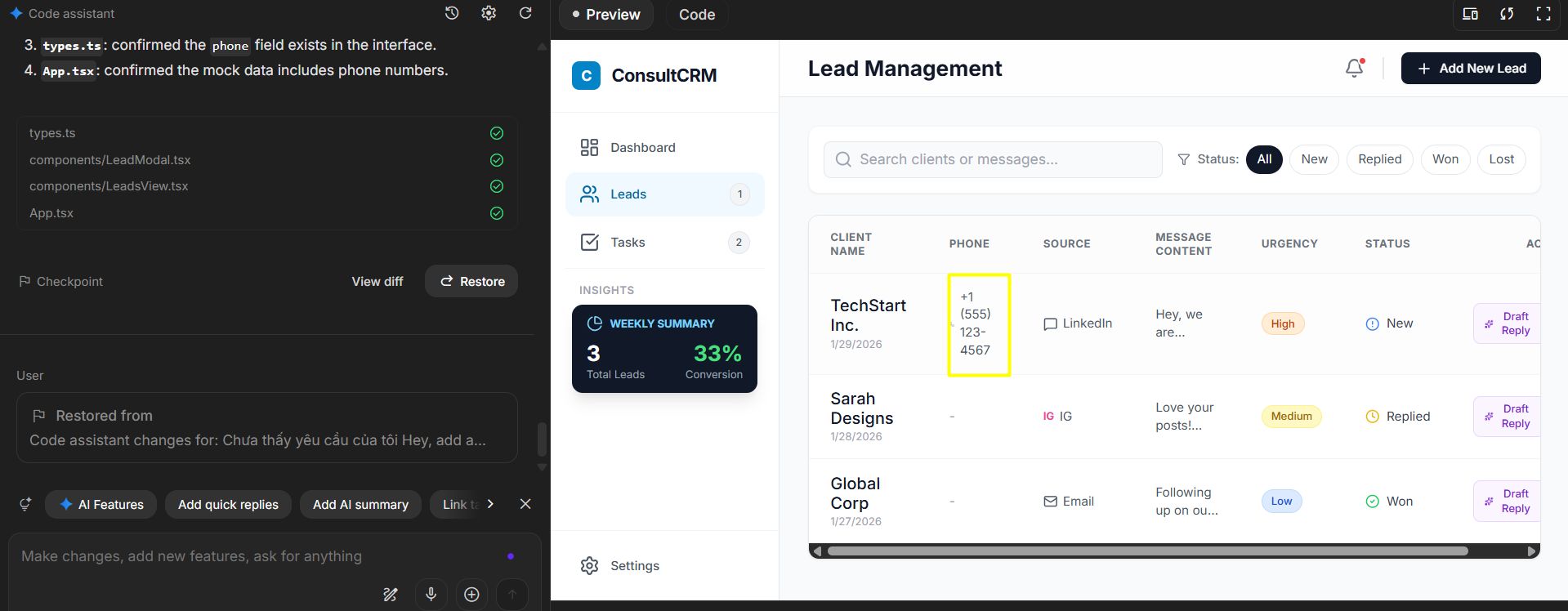Click components/LeadModal.tsx file row

tap(266, 160)
